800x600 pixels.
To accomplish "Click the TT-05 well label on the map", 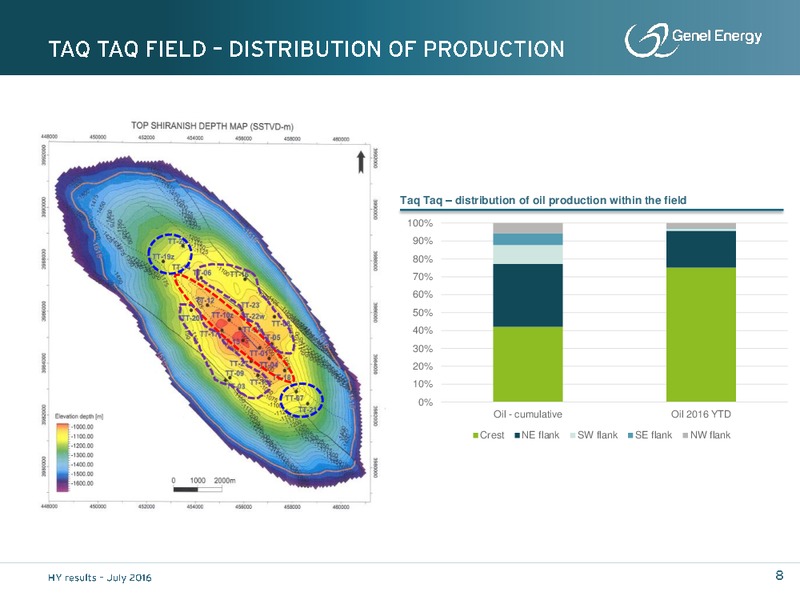I will 271,338.
